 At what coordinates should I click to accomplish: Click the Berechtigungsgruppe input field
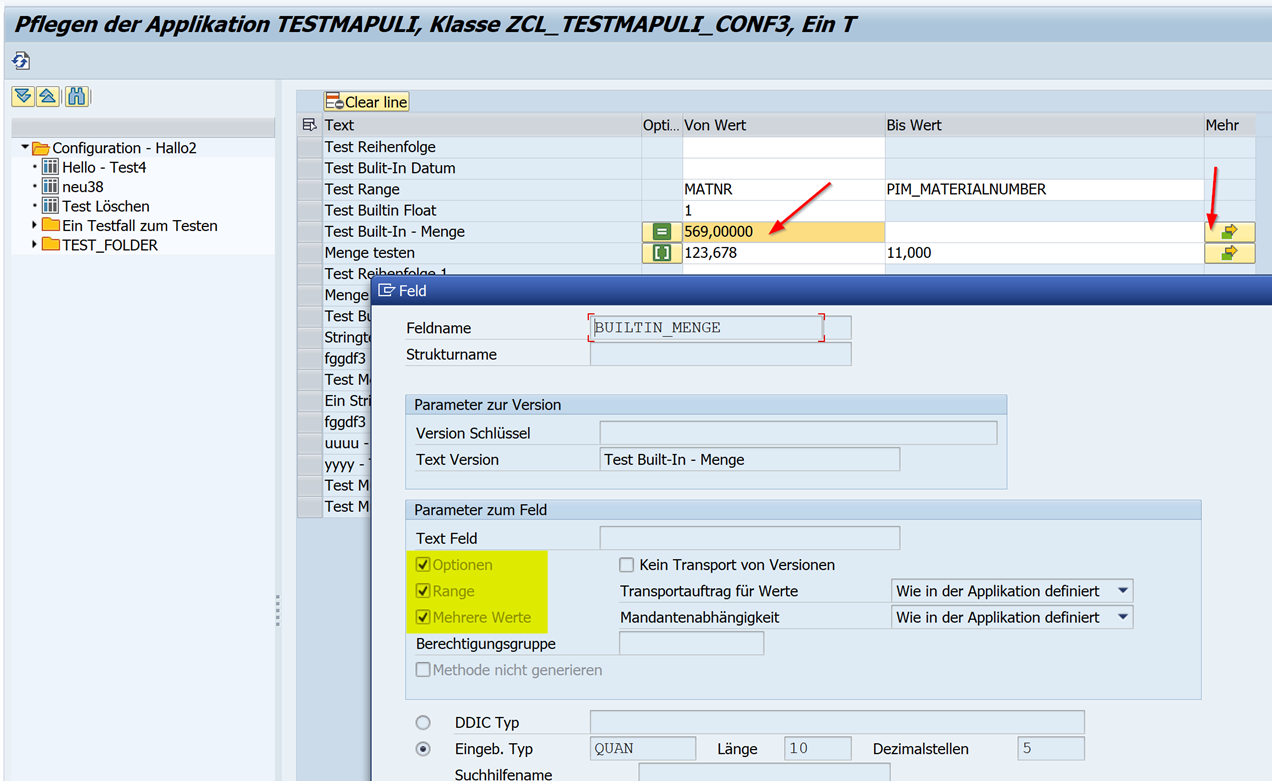click(x=691, y=644)
